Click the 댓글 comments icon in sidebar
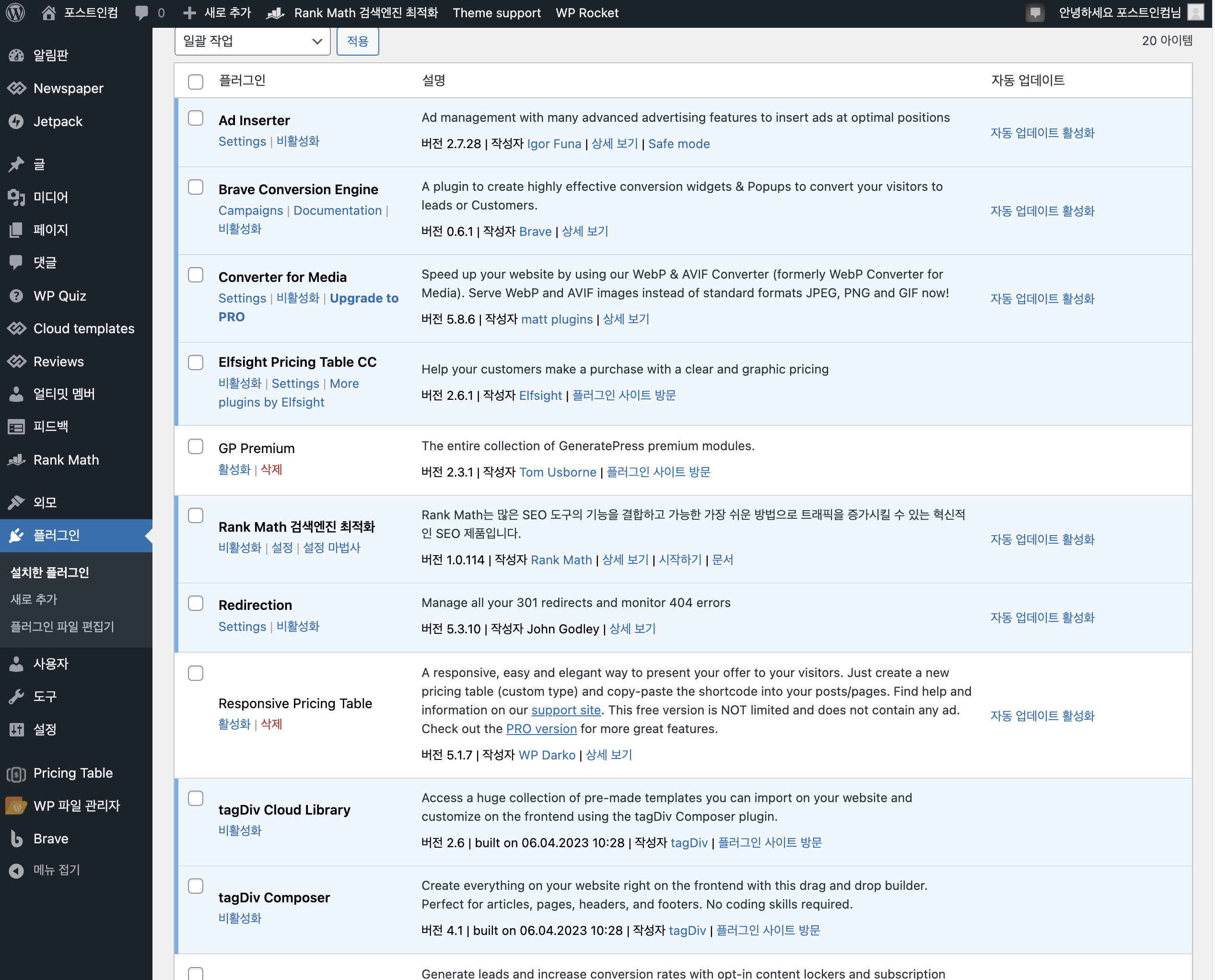1215x980 pixels. click(16, 263)
